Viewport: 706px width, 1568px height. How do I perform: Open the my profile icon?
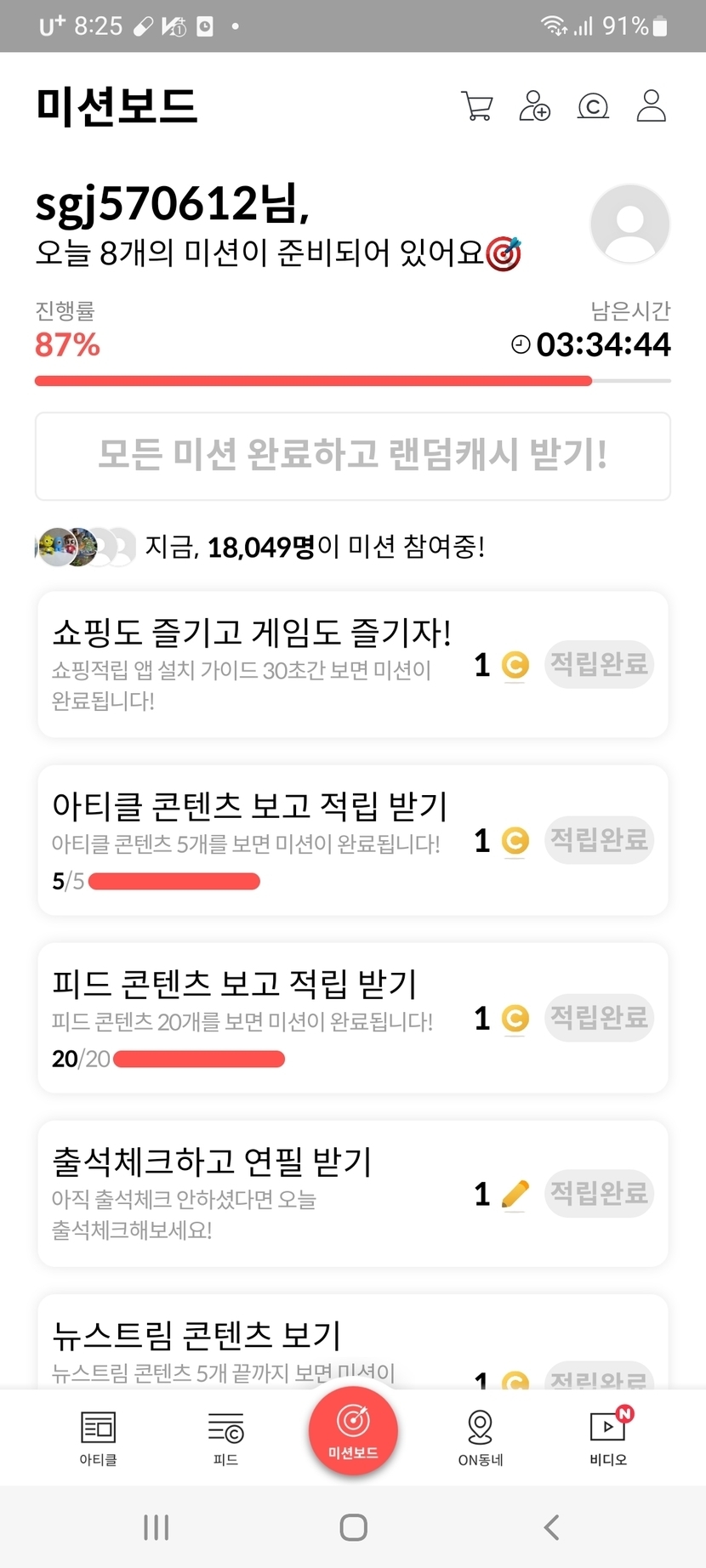tap(652, 106)
